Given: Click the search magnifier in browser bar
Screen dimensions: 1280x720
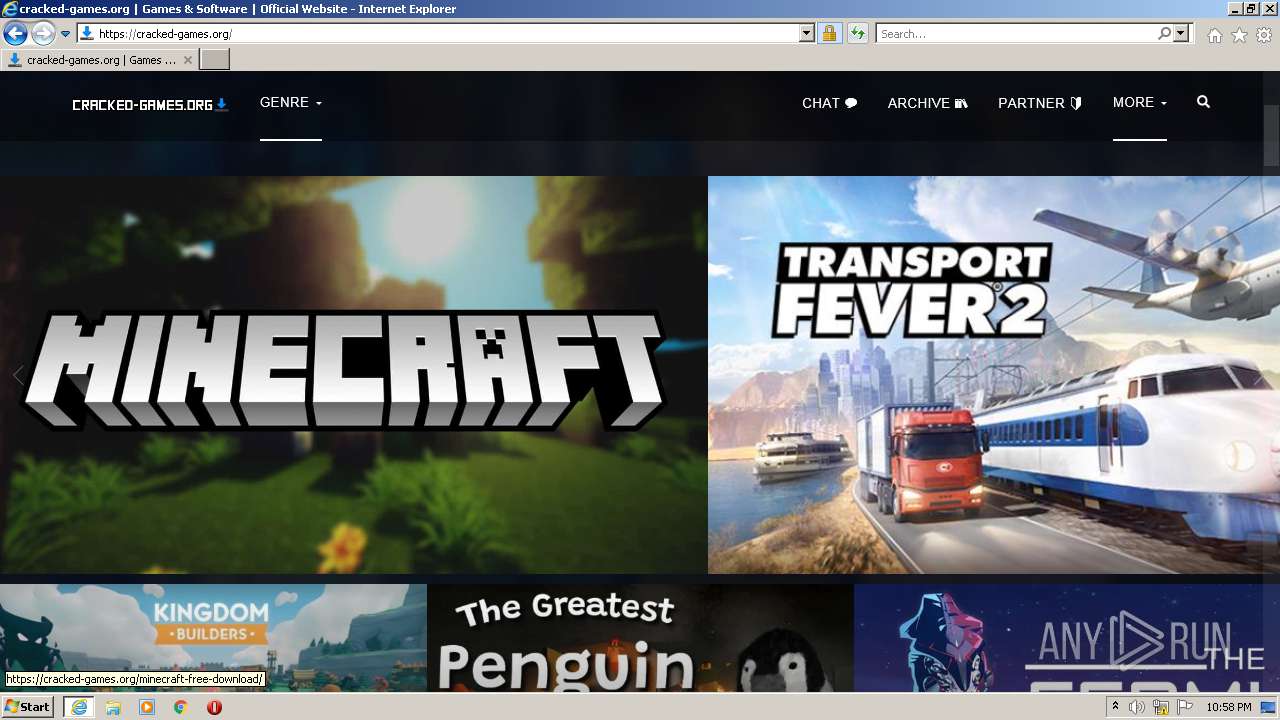Looking at the screenshot, I should click(1164, 33).
